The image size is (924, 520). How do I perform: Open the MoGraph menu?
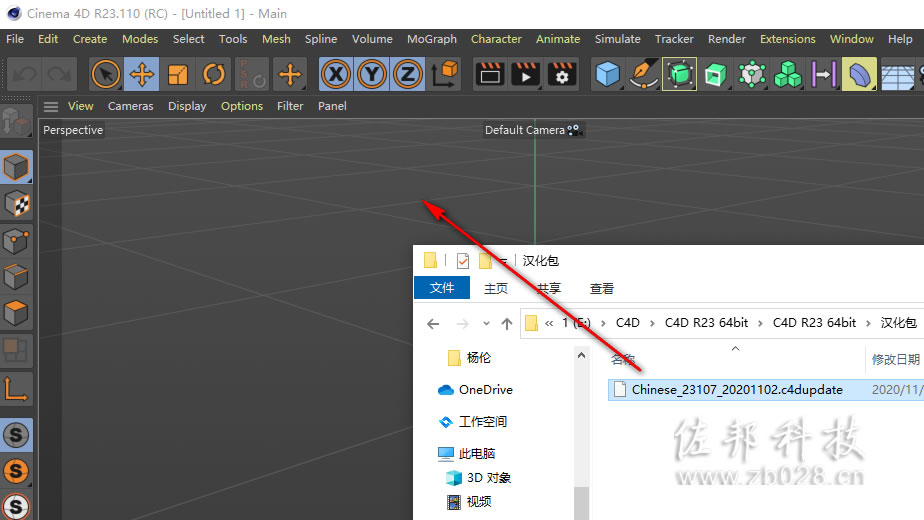point(432,39)
